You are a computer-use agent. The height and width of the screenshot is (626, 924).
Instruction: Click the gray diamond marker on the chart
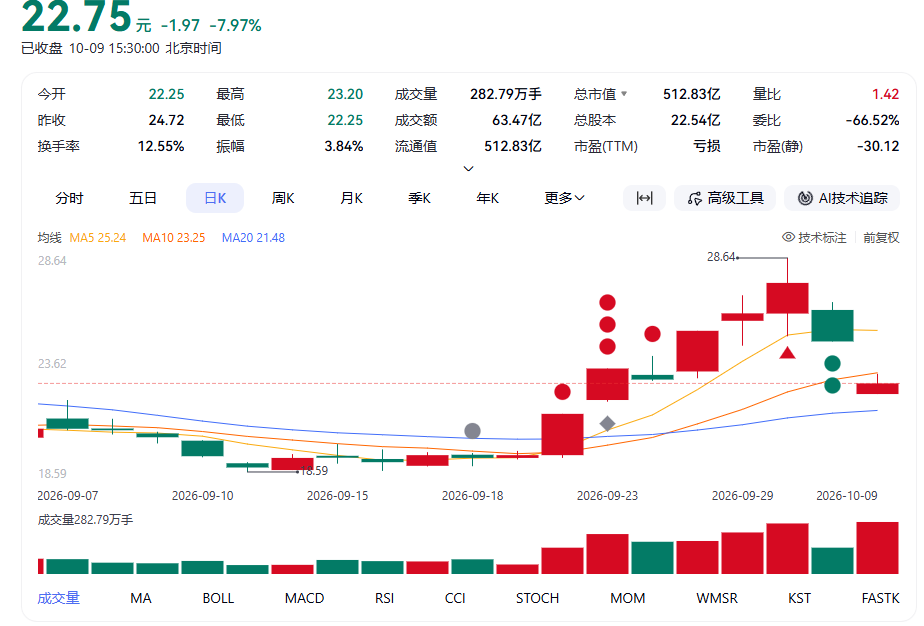tap(608, 423)
